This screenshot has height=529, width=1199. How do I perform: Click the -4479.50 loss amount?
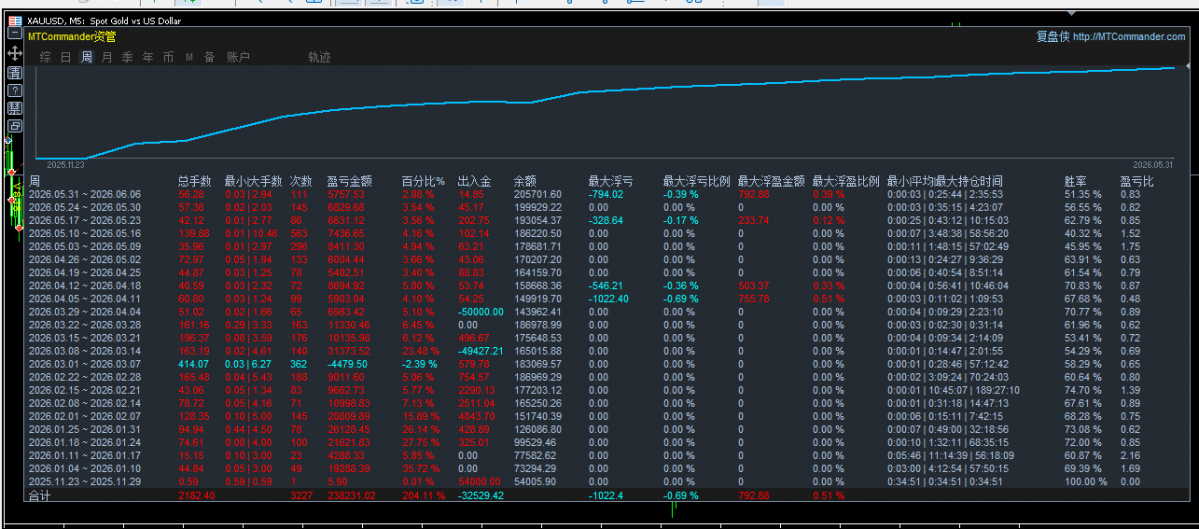tap(349, 364)
